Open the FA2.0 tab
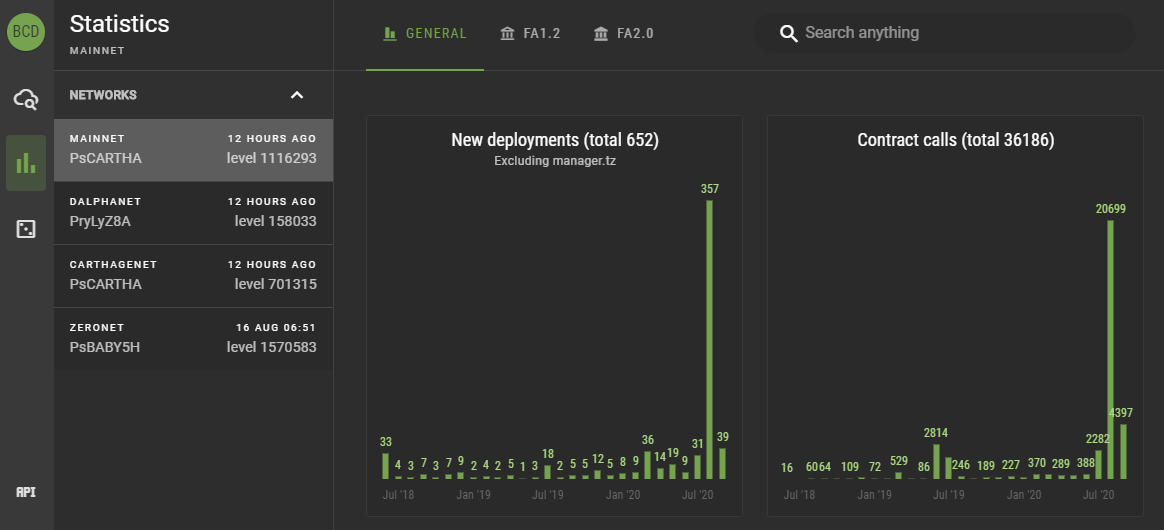 pyautogui.click(x=624, y=35)
